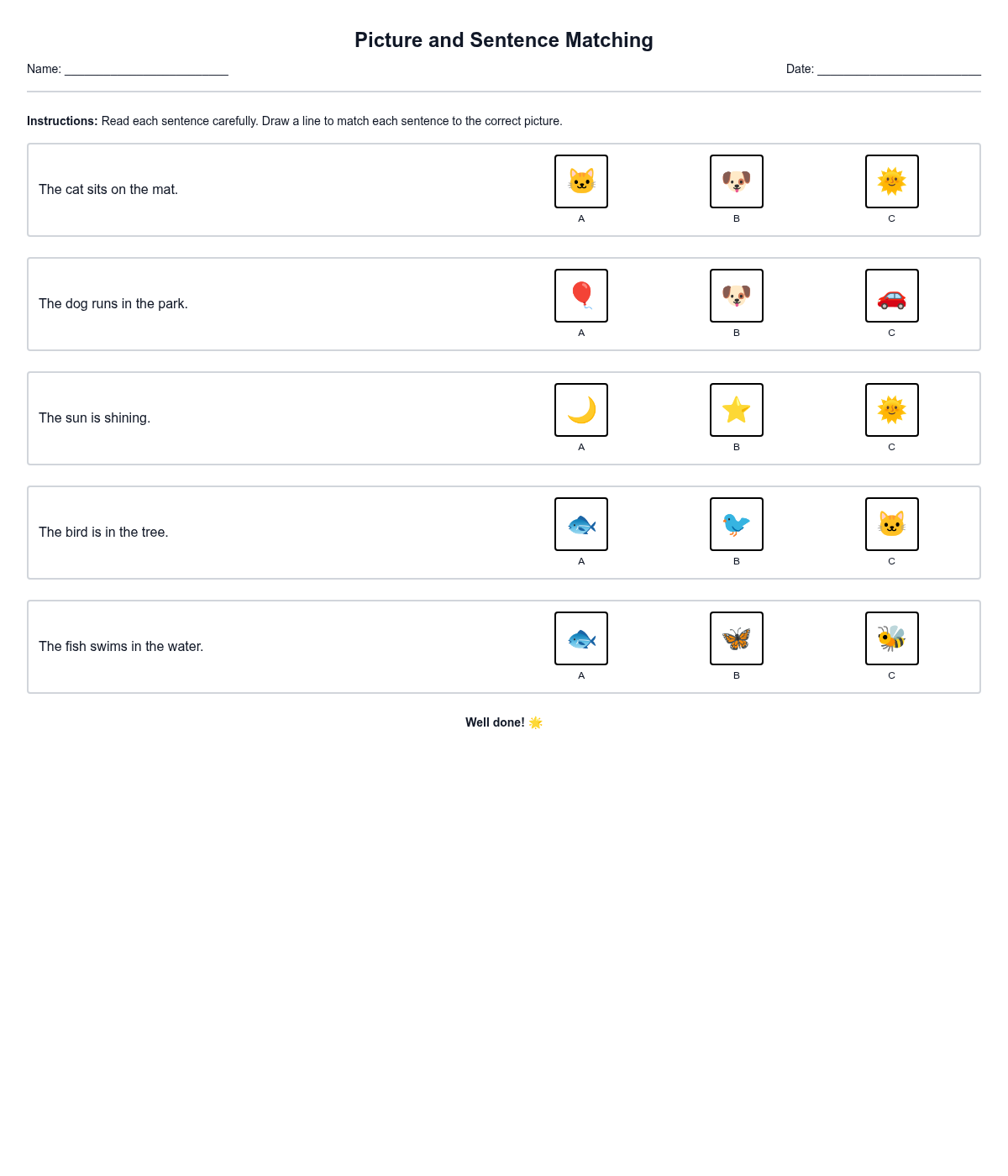Click the yellow star picture

click(737, 410)
